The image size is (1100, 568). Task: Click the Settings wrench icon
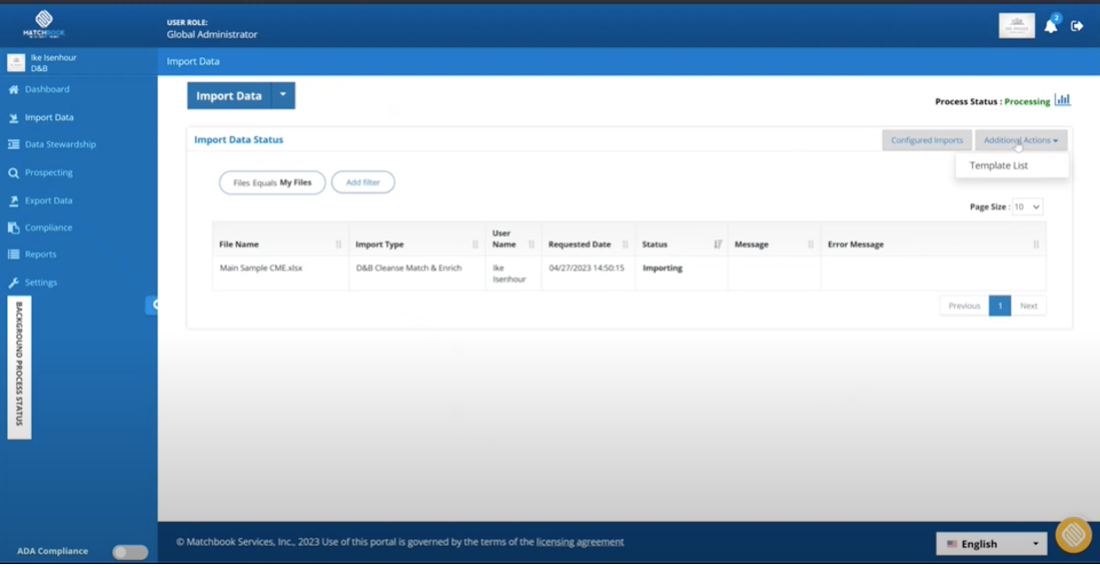tap(13, 283)
